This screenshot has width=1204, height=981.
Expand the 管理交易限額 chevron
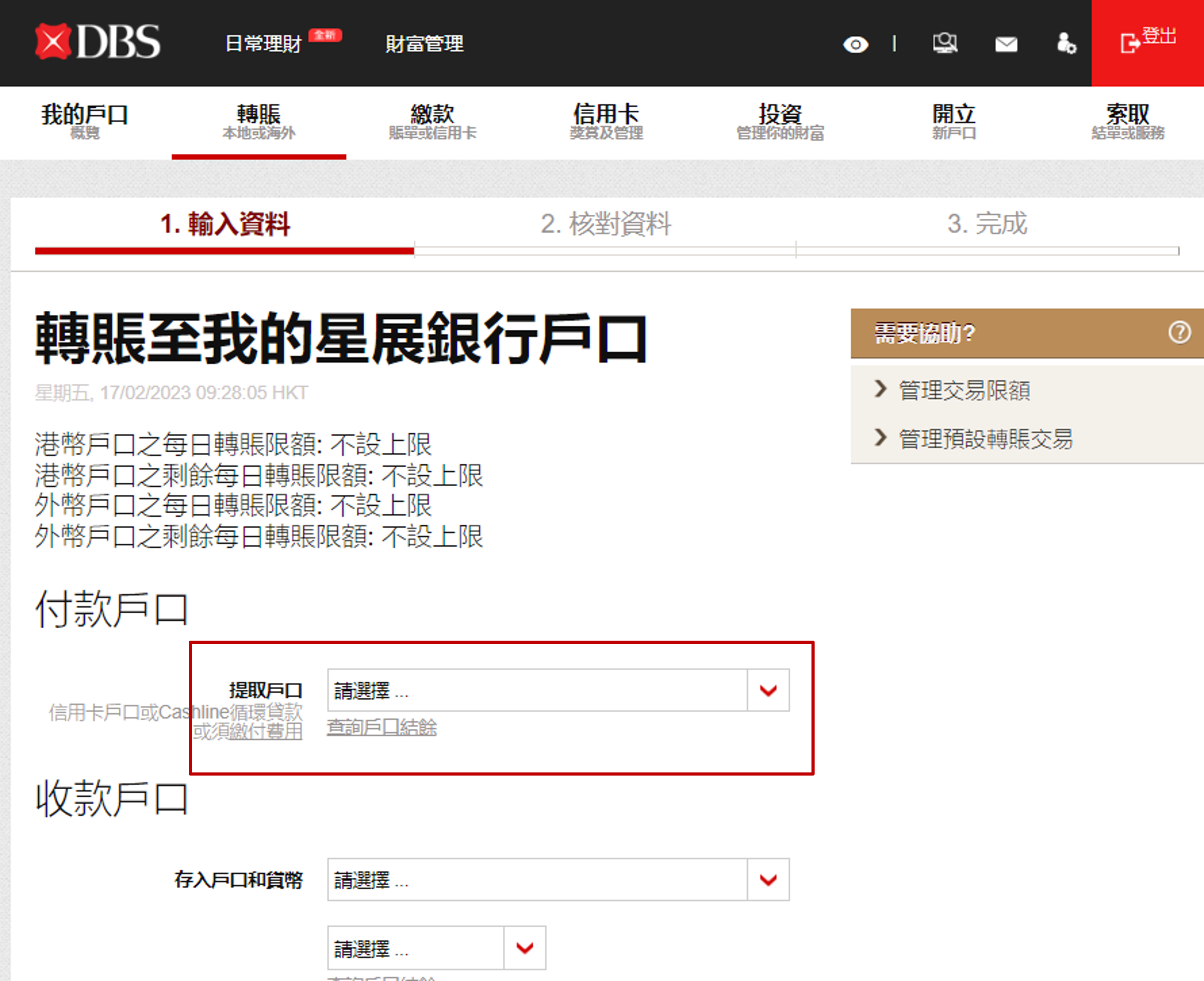pyautogui.click(x=880, y=389)
